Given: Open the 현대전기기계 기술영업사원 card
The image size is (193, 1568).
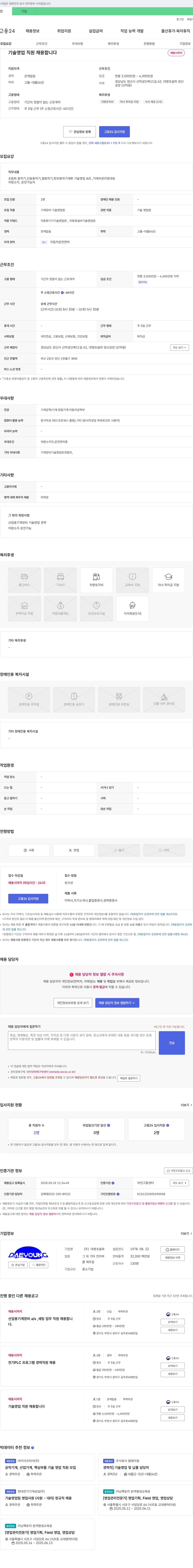Looking at the screenshot, I should [x=47, y=1497].
